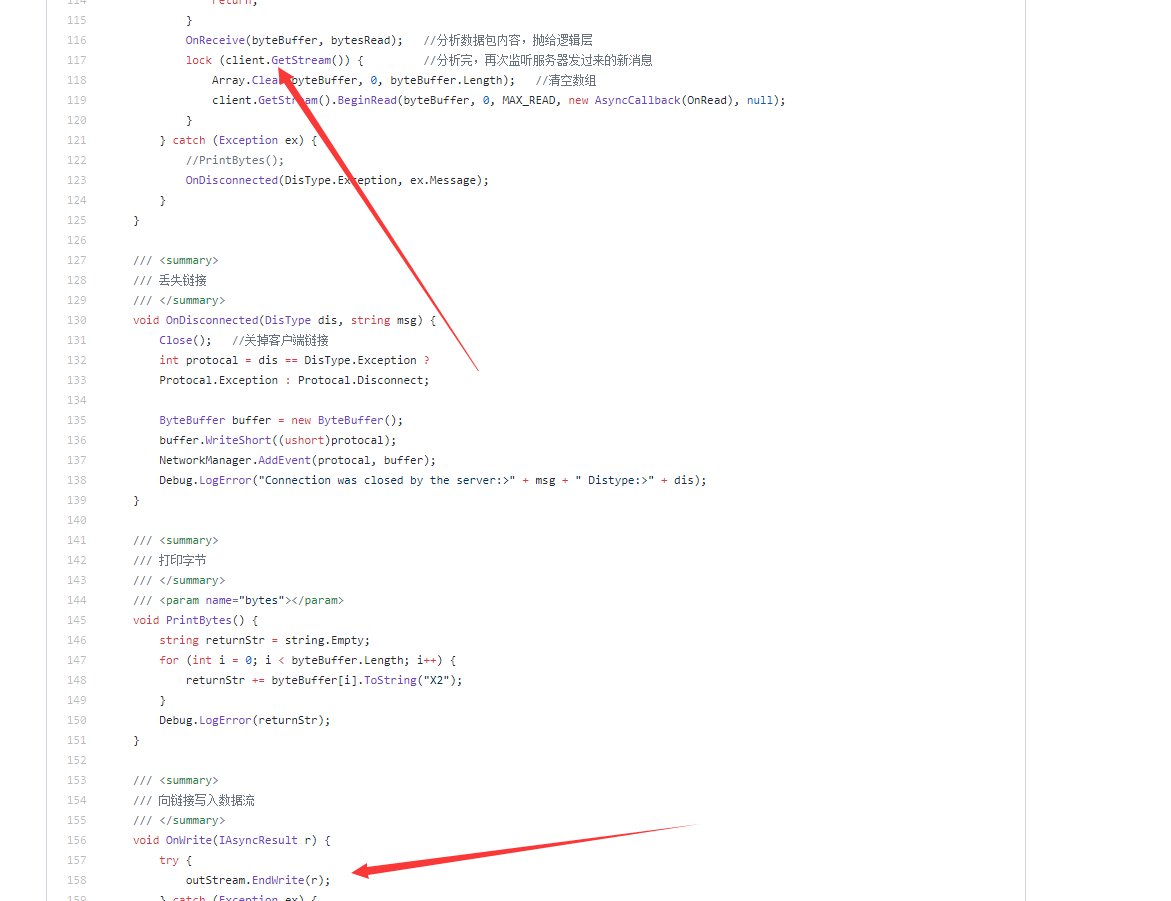
Task: Click the "X2" format string
Action: tap(436, 681)
